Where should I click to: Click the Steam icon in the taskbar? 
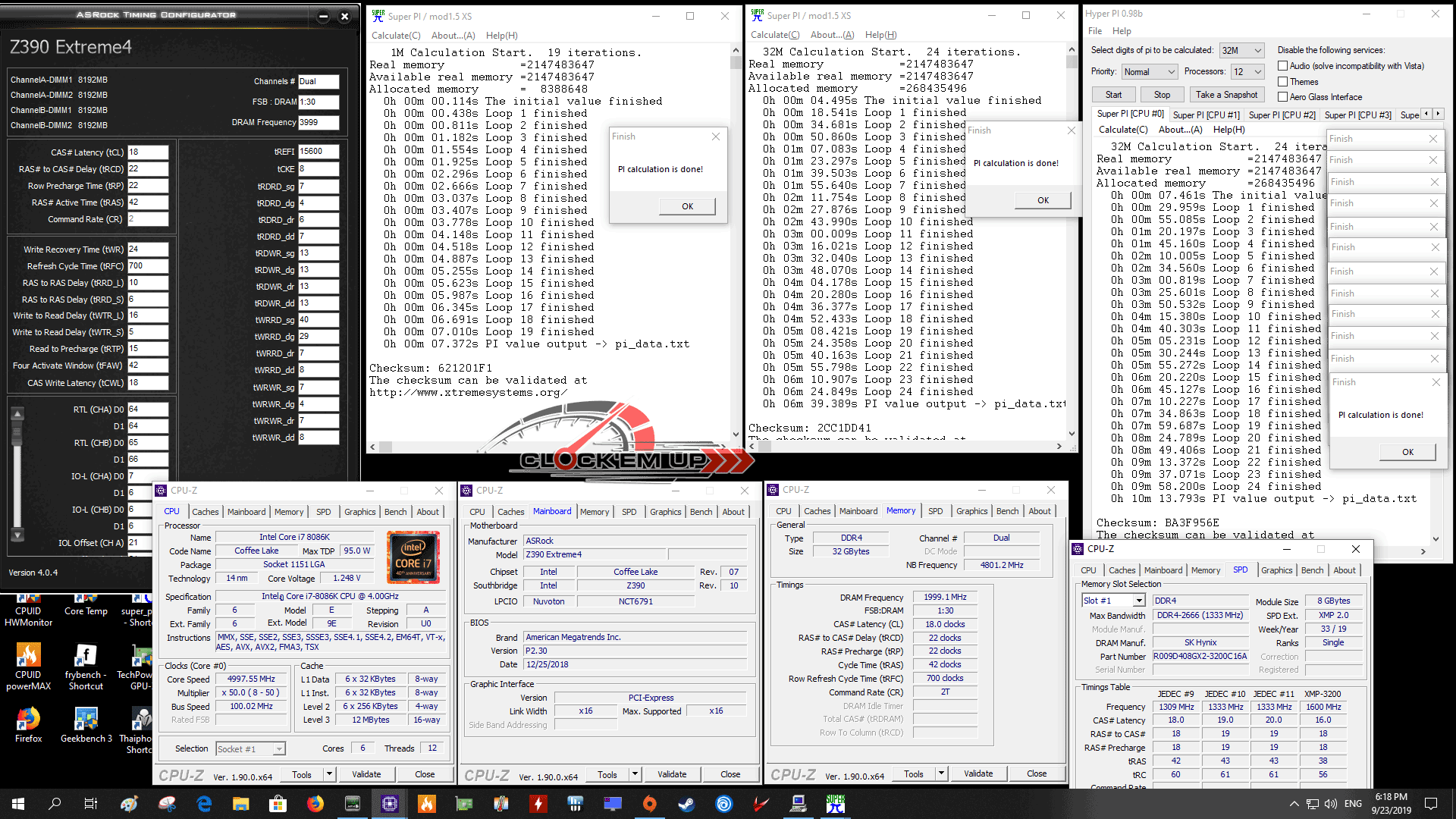[686, 803]
